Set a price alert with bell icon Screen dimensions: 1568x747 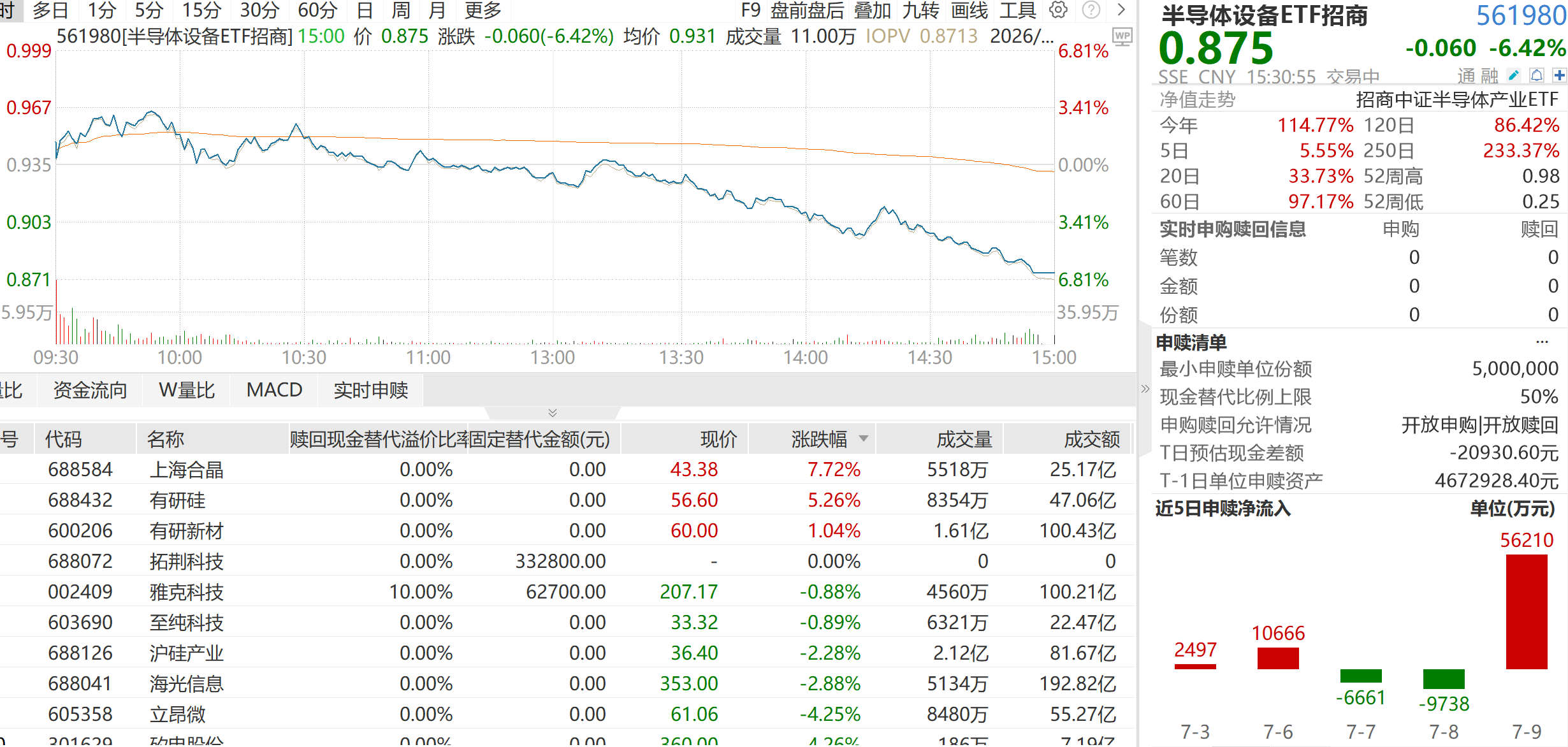coord(1537,76)
